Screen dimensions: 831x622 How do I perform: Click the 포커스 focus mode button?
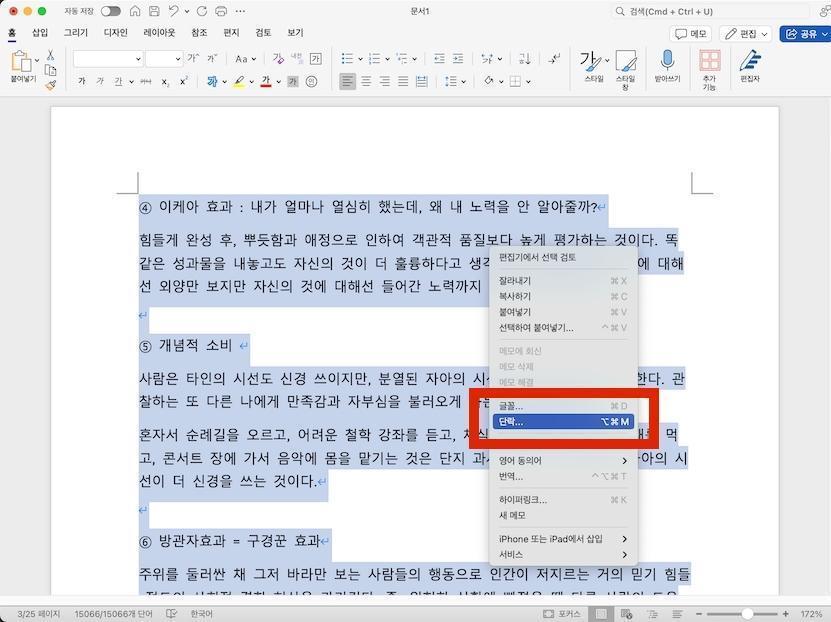click(562, 614)
